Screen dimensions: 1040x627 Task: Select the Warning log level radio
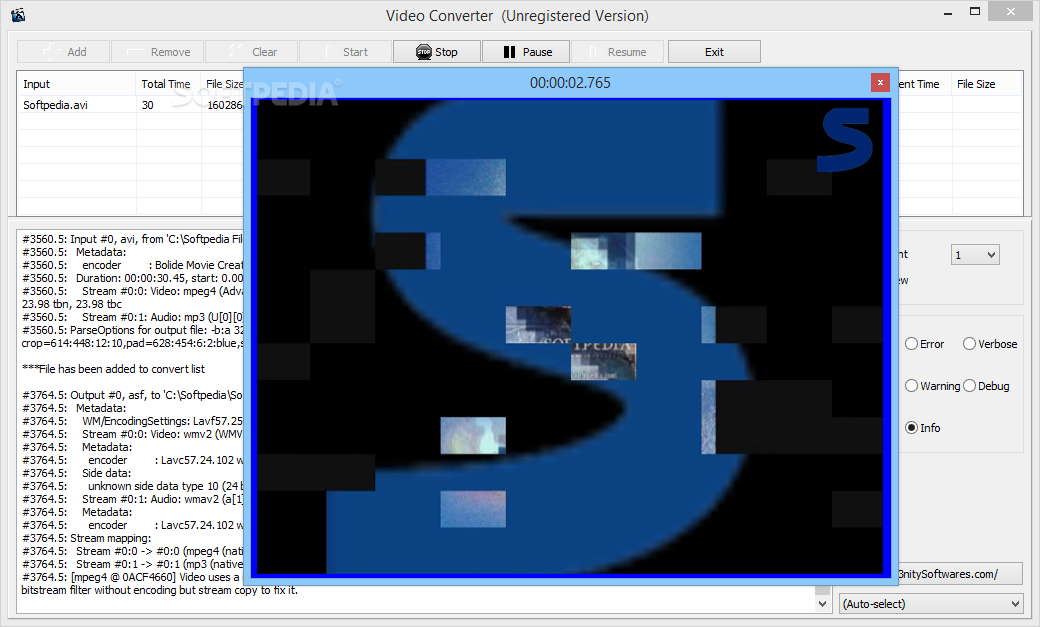933,385
